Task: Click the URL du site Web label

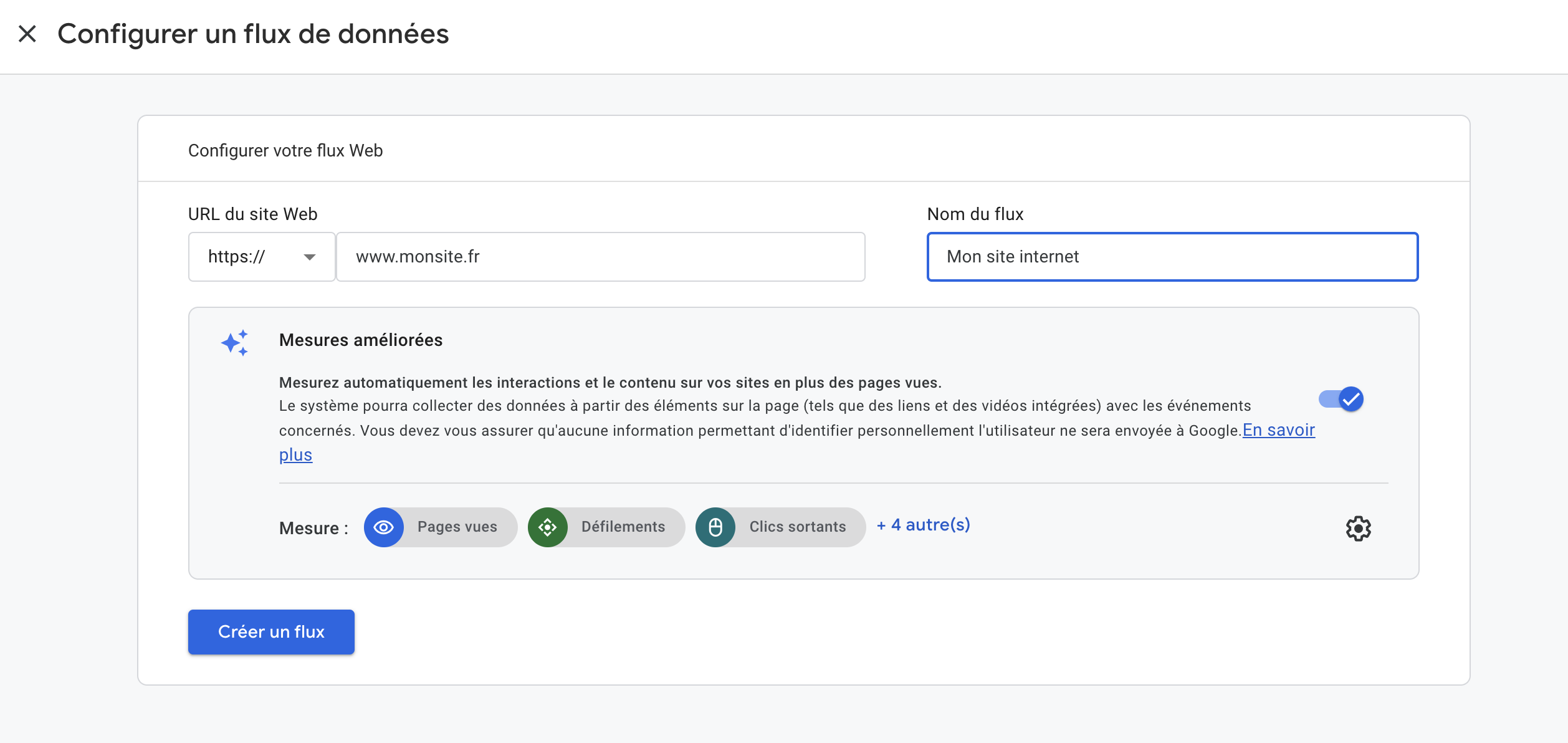Action: point(253,214)
